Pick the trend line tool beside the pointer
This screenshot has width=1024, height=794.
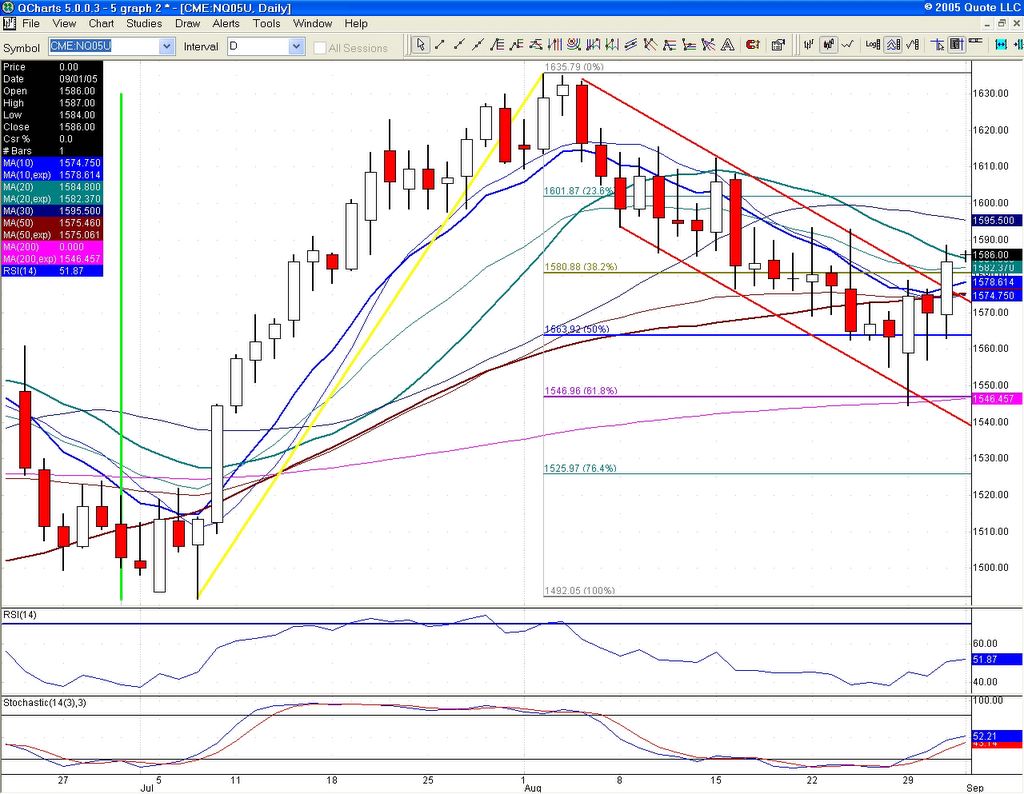(x=440, y=44)
